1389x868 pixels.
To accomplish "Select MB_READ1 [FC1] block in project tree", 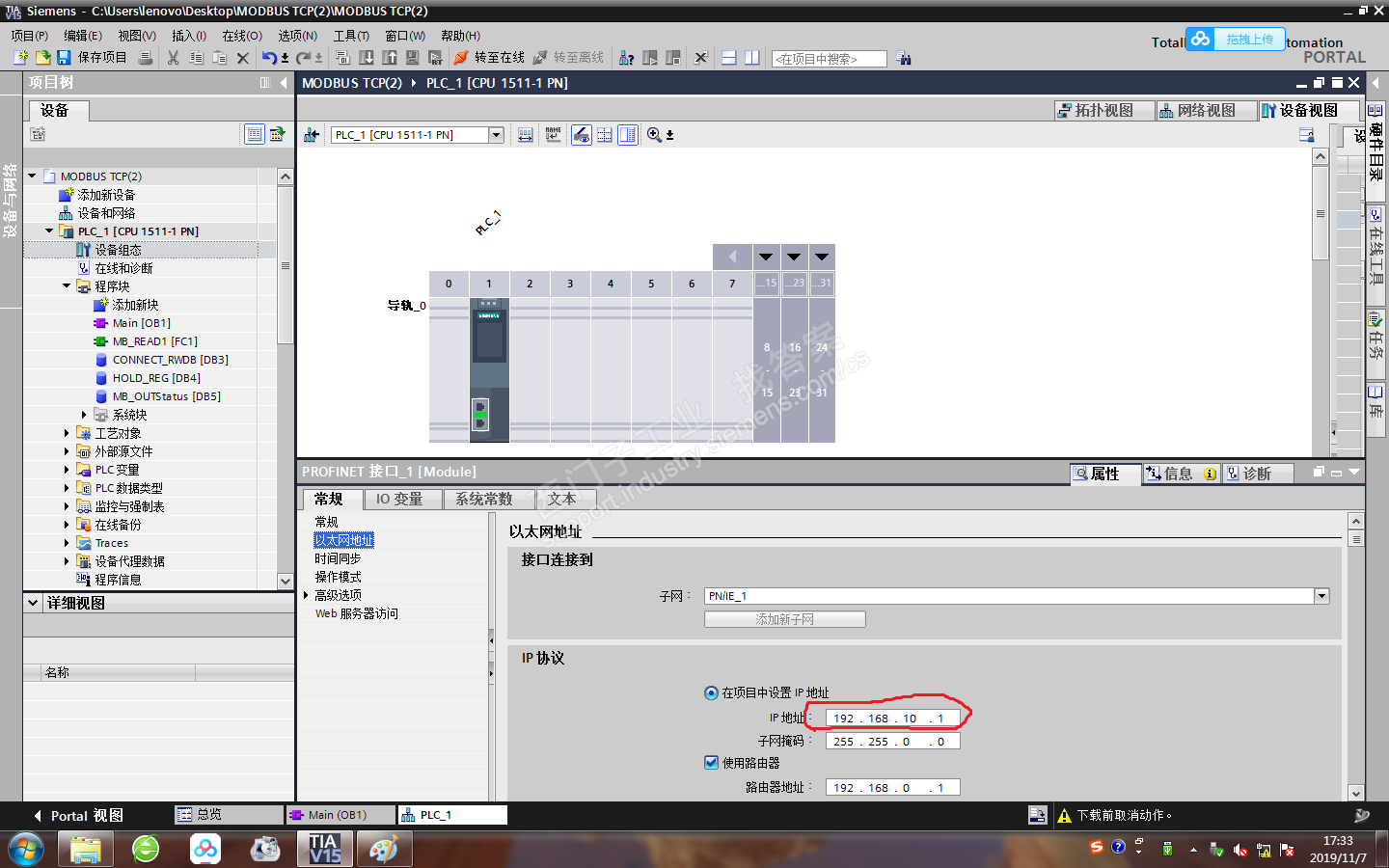I will [x=154, y=340].
